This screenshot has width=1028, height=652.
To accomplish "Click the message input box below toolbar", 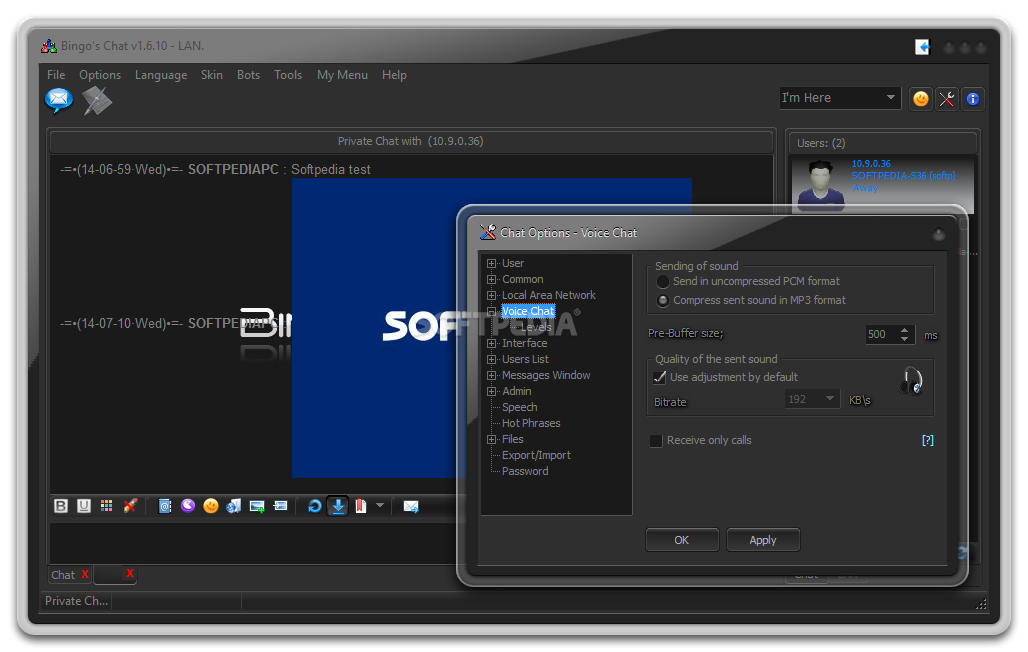I will [x=252, y=542].
